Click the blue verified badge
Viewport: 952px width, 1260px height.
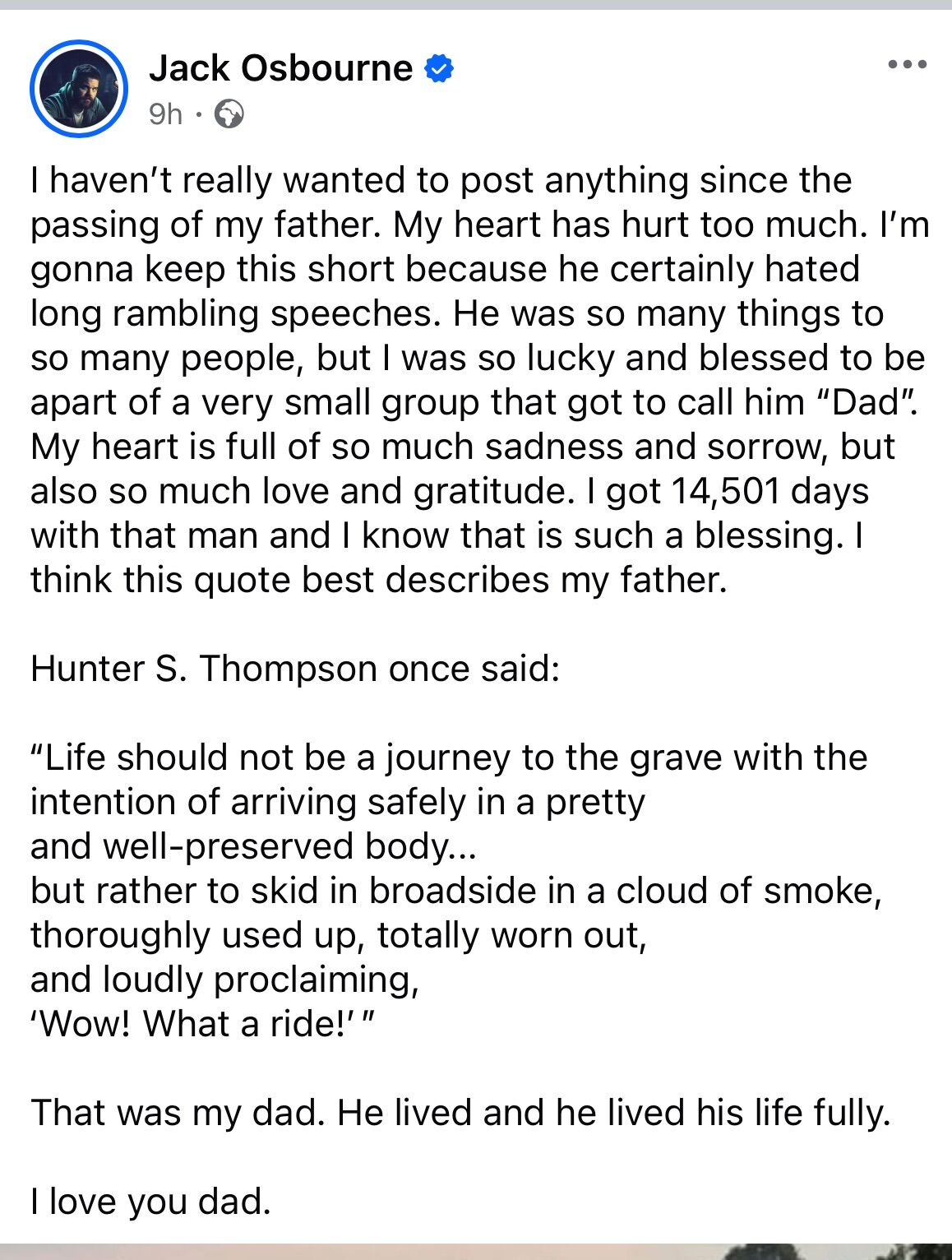[438, 68]
